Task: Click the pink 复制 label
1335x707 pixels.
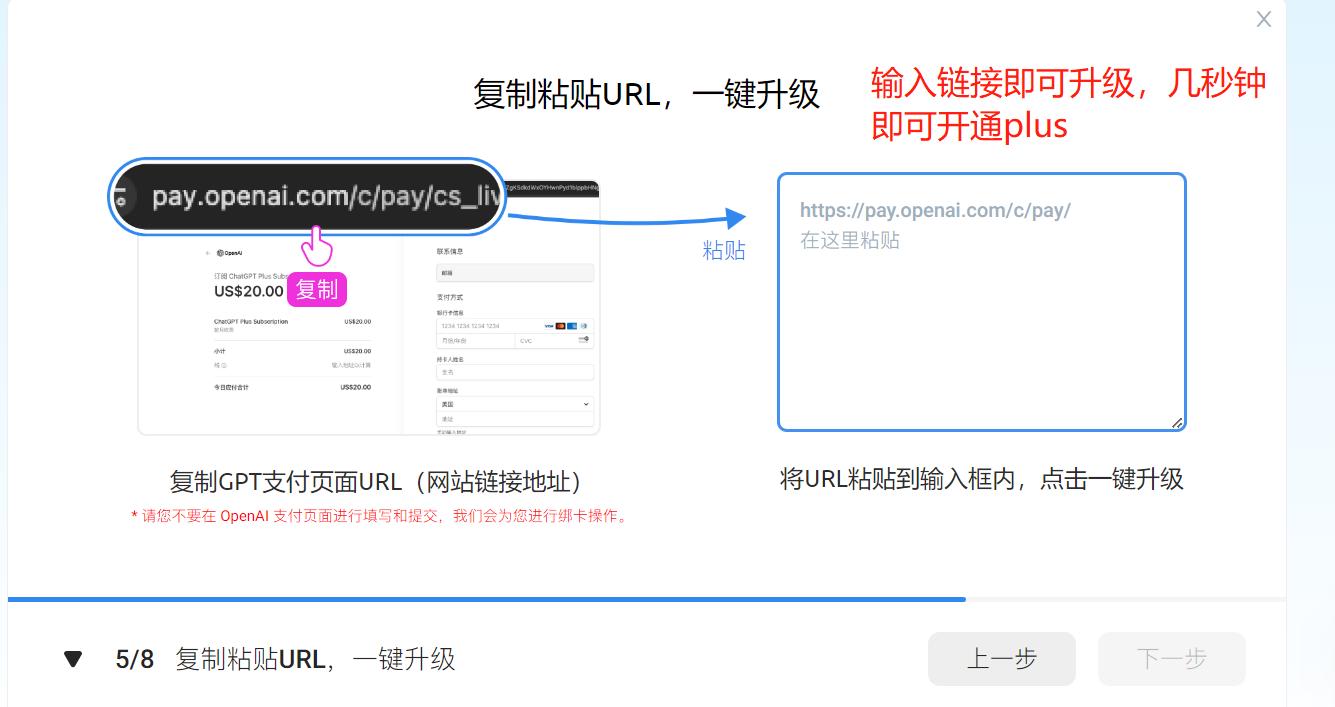Action: pos(317,291)
